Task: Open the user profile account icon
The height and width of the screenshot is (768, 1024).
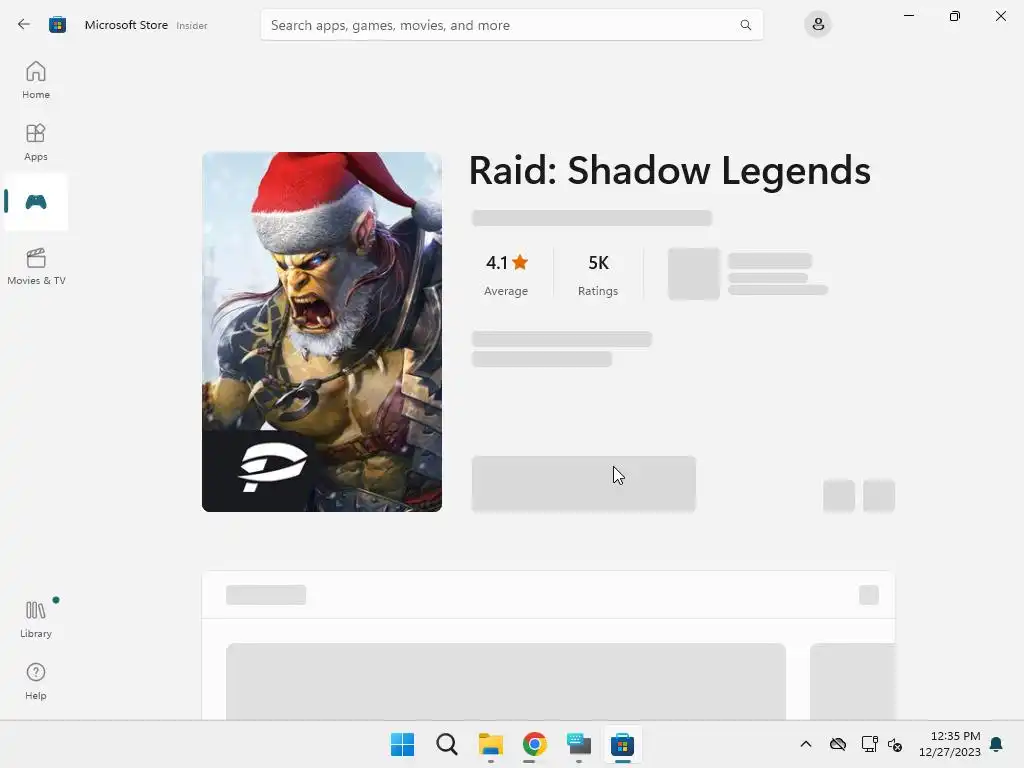Action: click(x=818, y=25)
